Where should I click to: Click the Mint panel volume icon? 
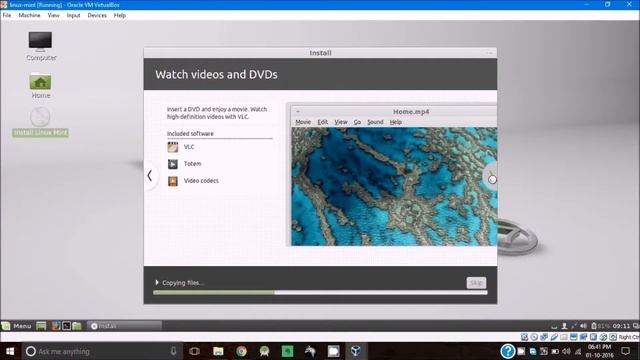click(x=584, y=326)
